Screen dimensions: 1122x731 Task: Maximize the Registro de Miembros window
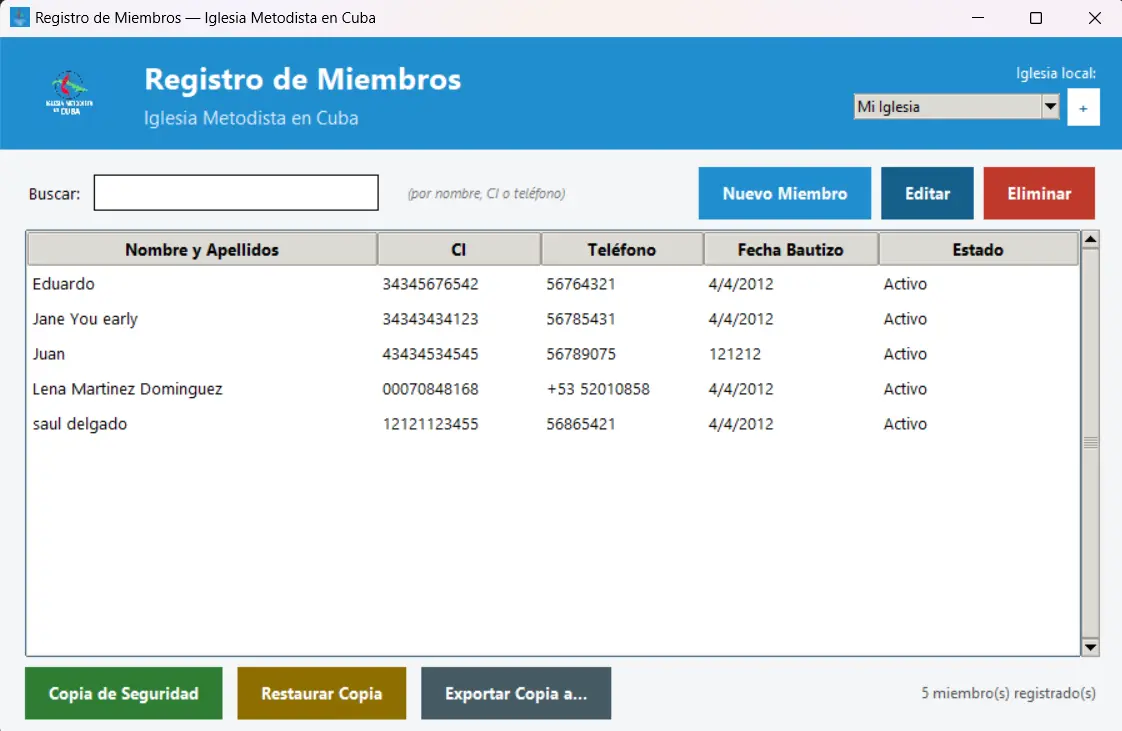(x=1035, y=18)
